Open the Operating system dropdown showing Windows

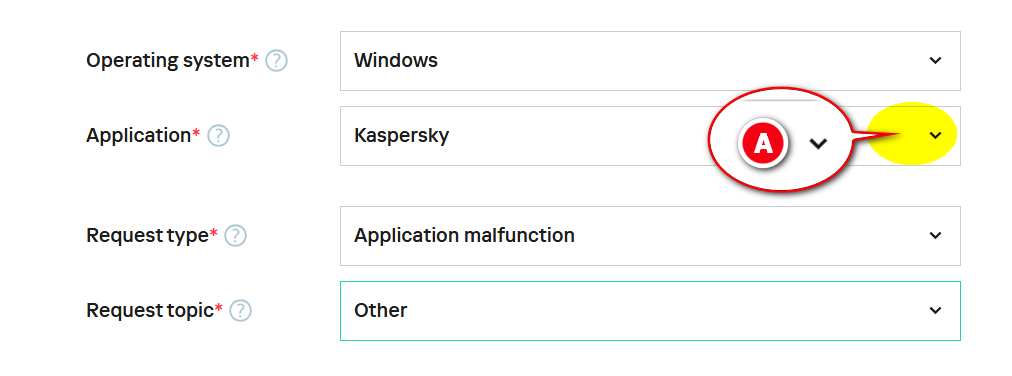tap(650, 61)
